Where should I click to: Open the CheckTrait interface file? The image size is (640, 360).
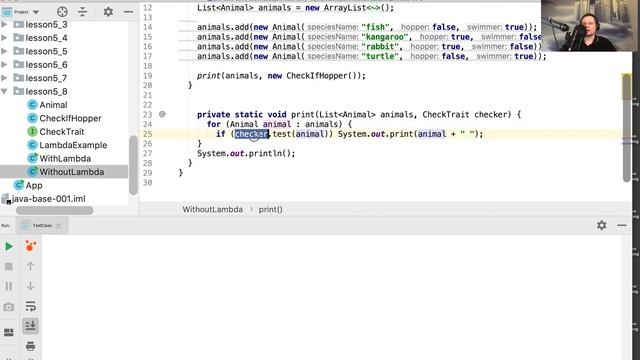click(62, 132)
